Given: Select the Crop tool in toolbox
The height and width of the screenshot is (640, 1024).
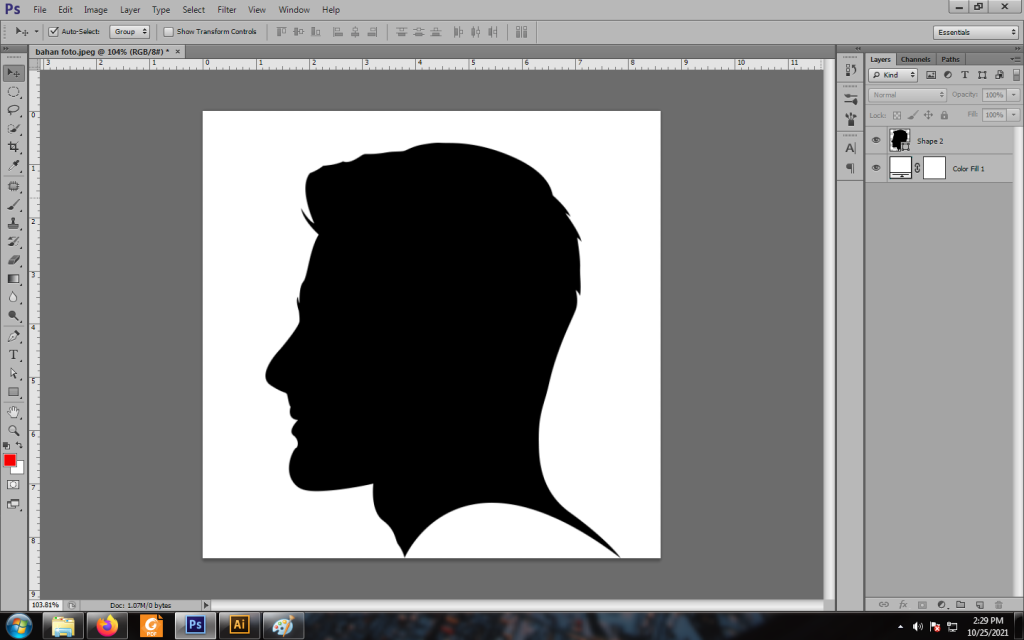Looking at the screenshot, I should pyautogui.click(x=14, y=147).
